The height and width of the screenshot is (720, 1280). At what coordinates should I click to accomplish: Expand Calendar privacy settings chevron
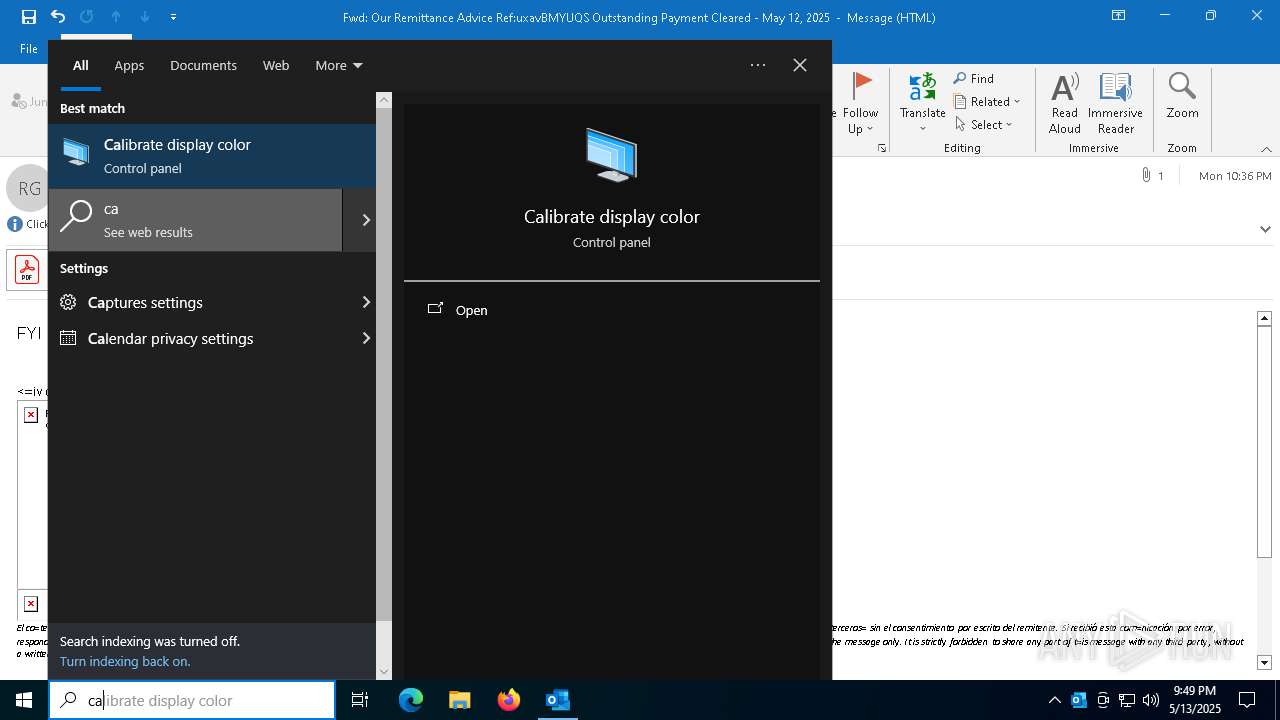366,338
